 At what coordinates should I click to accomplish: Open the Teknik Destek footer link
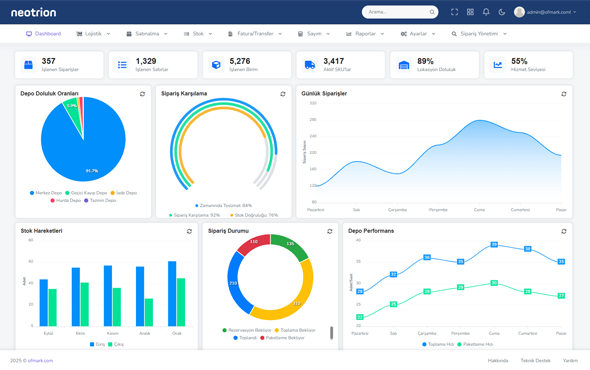click(x=535, y=361)
